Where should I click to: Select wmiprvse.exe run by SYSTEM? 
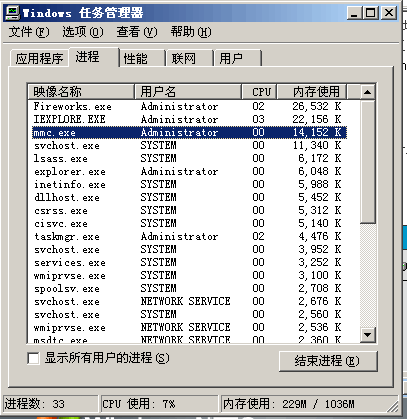[x=189, y=275]
